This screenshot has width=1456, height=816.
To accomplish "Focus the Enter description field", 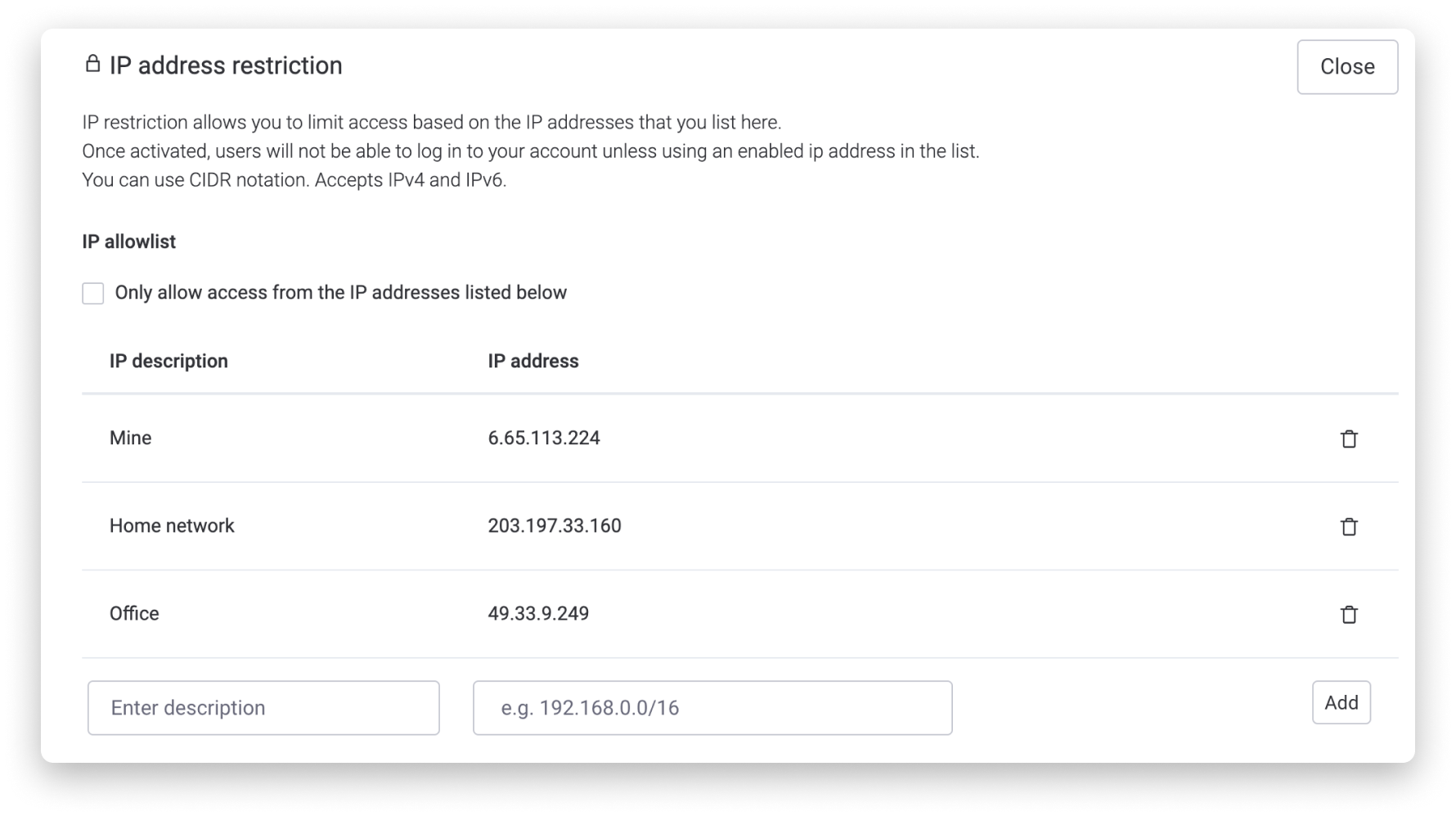I will (263, 708).
